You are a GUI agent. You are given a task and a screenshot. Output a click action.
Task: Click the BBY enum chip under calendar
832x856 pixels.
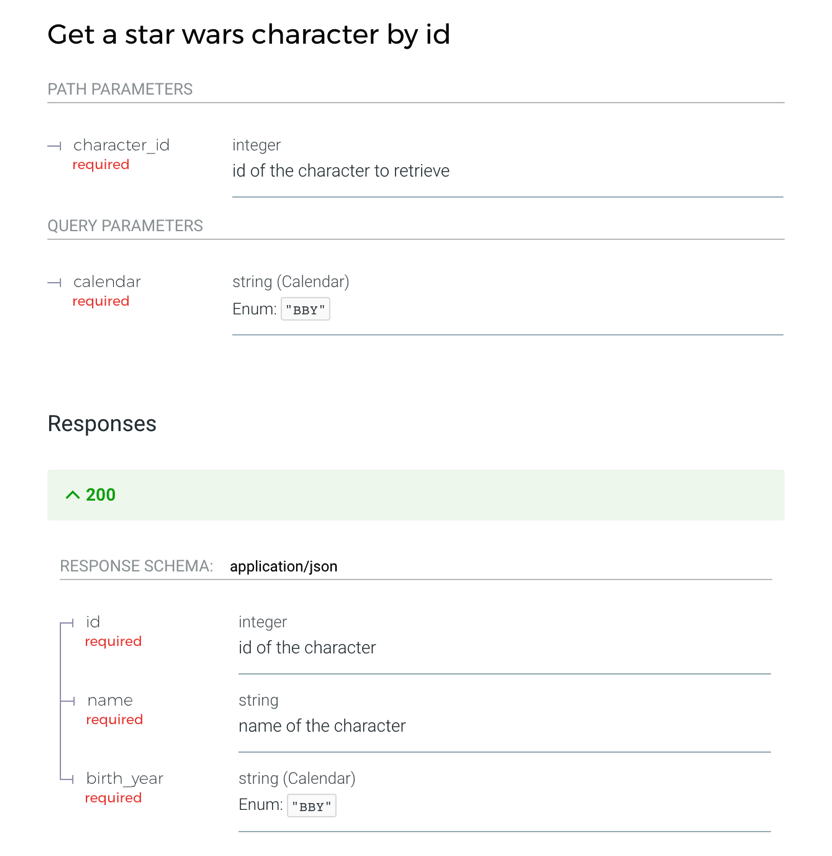pyautogui.click(x=305, y=309)
